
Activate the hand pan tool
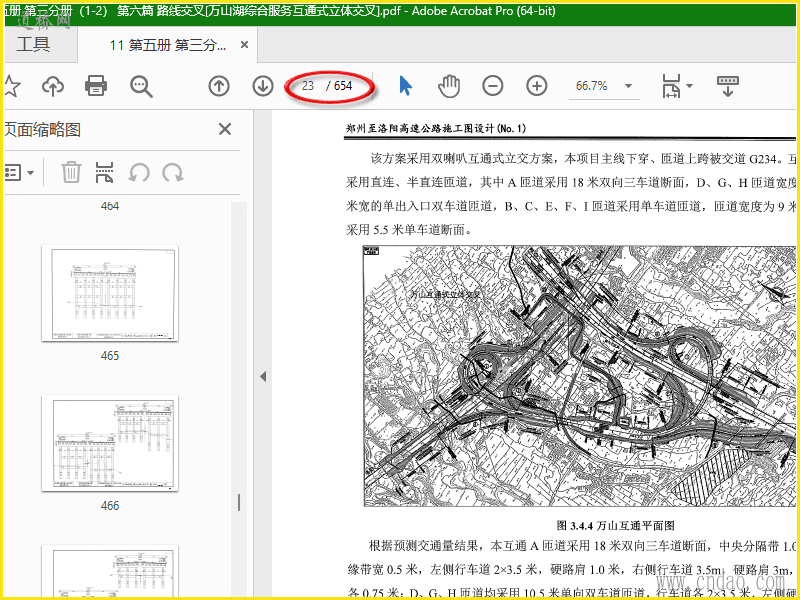[449, 86]
